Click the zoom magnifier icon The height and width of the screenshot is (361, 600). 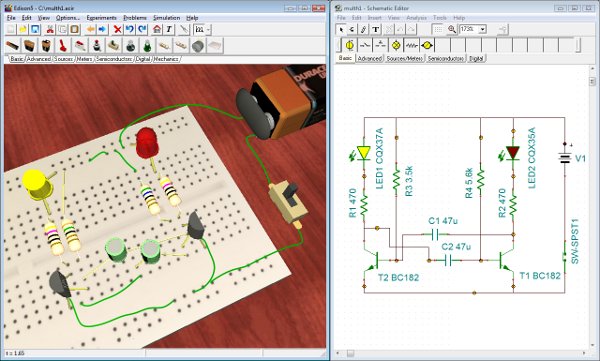pyautogui.click(x=452, y=29)
